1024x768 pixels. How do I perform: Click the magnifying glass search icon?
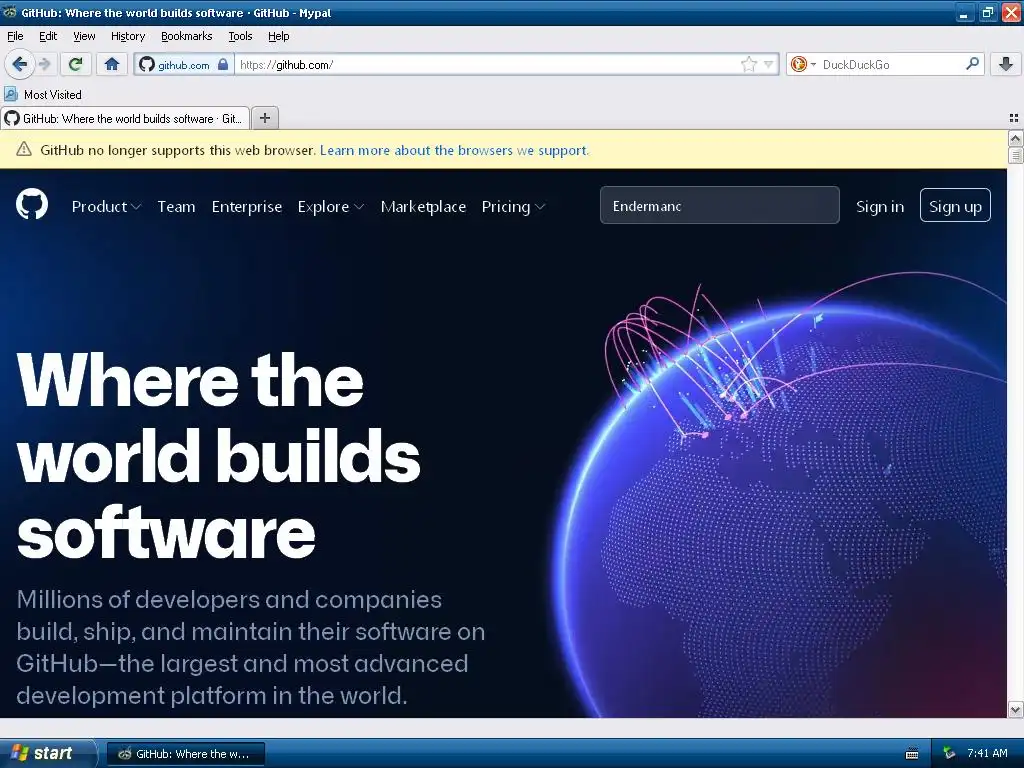(x=972, y=63)
